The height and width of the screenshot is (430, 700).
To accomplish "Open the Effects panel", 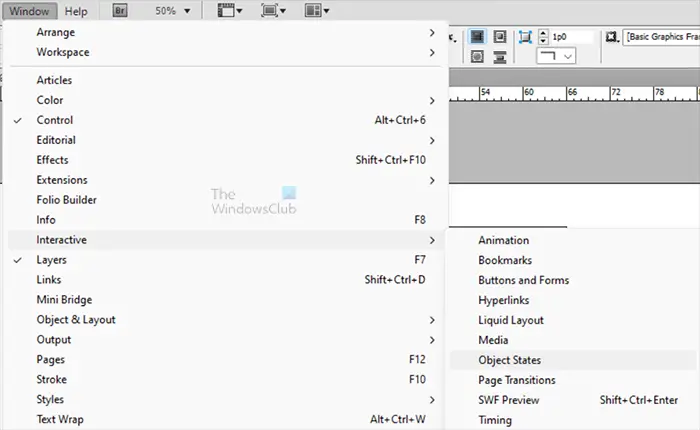I will point(226,160).
